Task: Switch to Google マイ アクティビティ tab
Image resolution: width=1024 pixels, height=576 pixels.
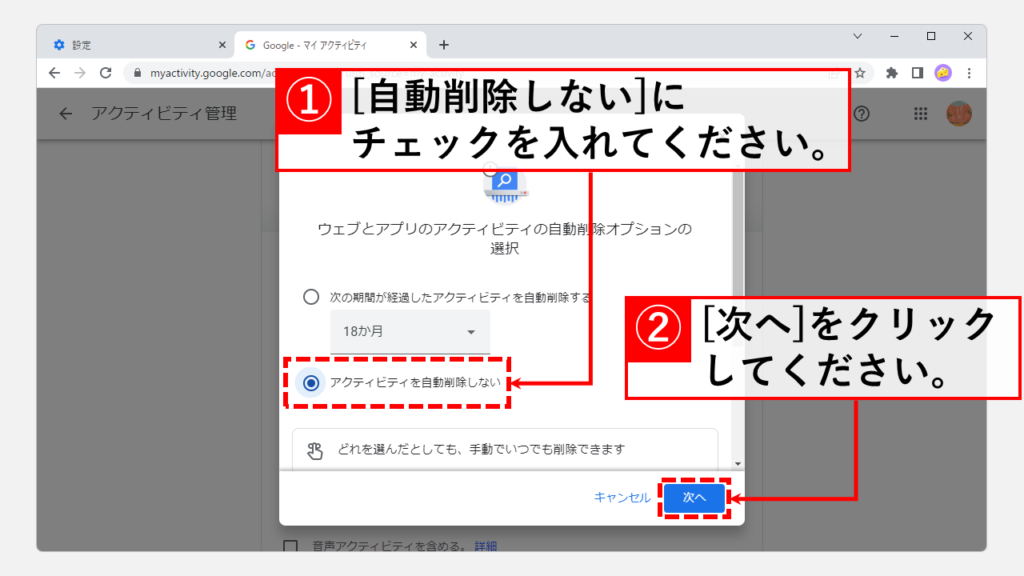Action: 330,45
